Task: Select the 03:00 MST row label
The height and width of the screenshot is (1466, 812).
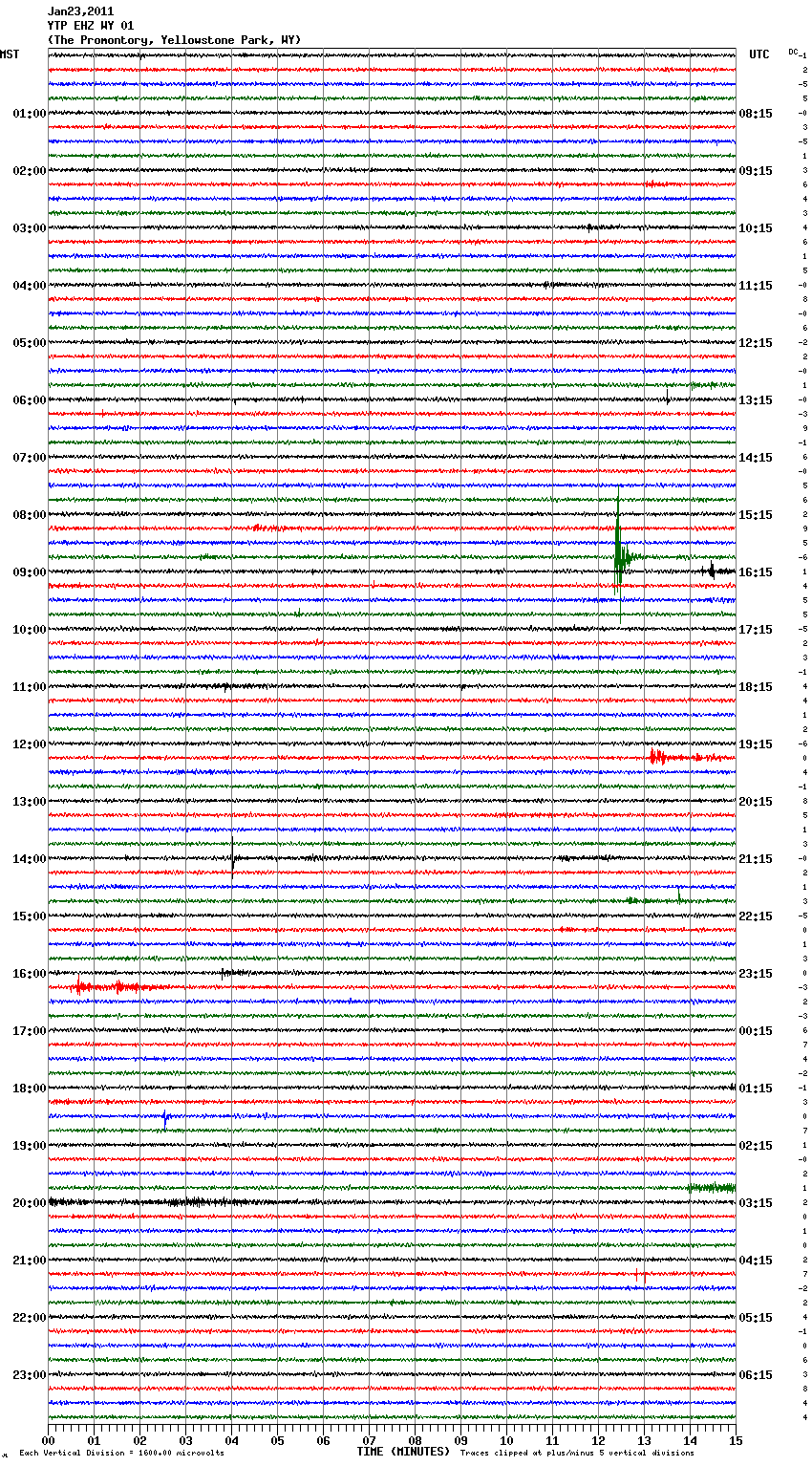Action: (29, 228)
